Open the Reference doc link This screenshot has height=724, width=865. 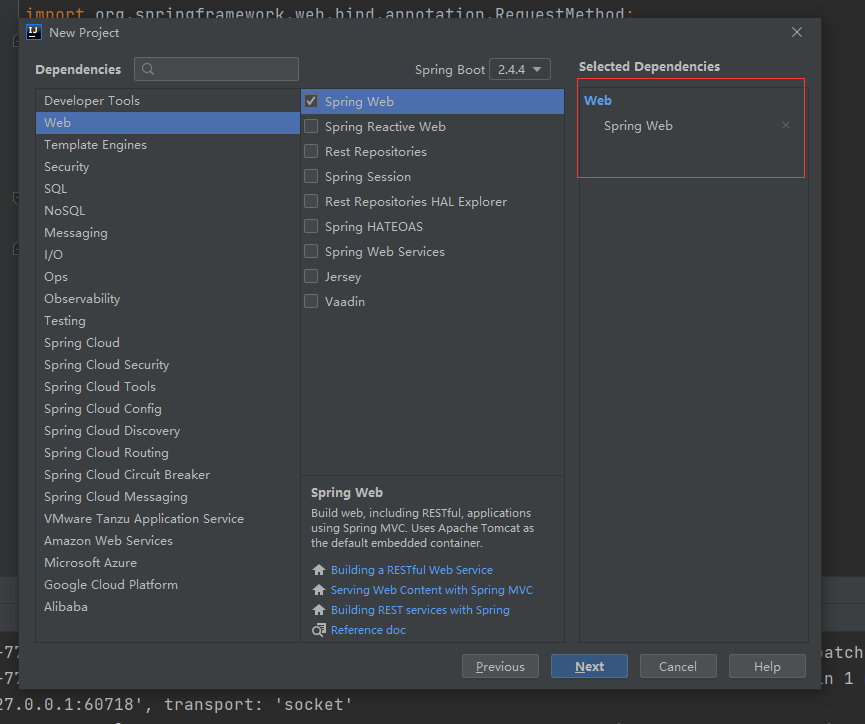(368, 630)
